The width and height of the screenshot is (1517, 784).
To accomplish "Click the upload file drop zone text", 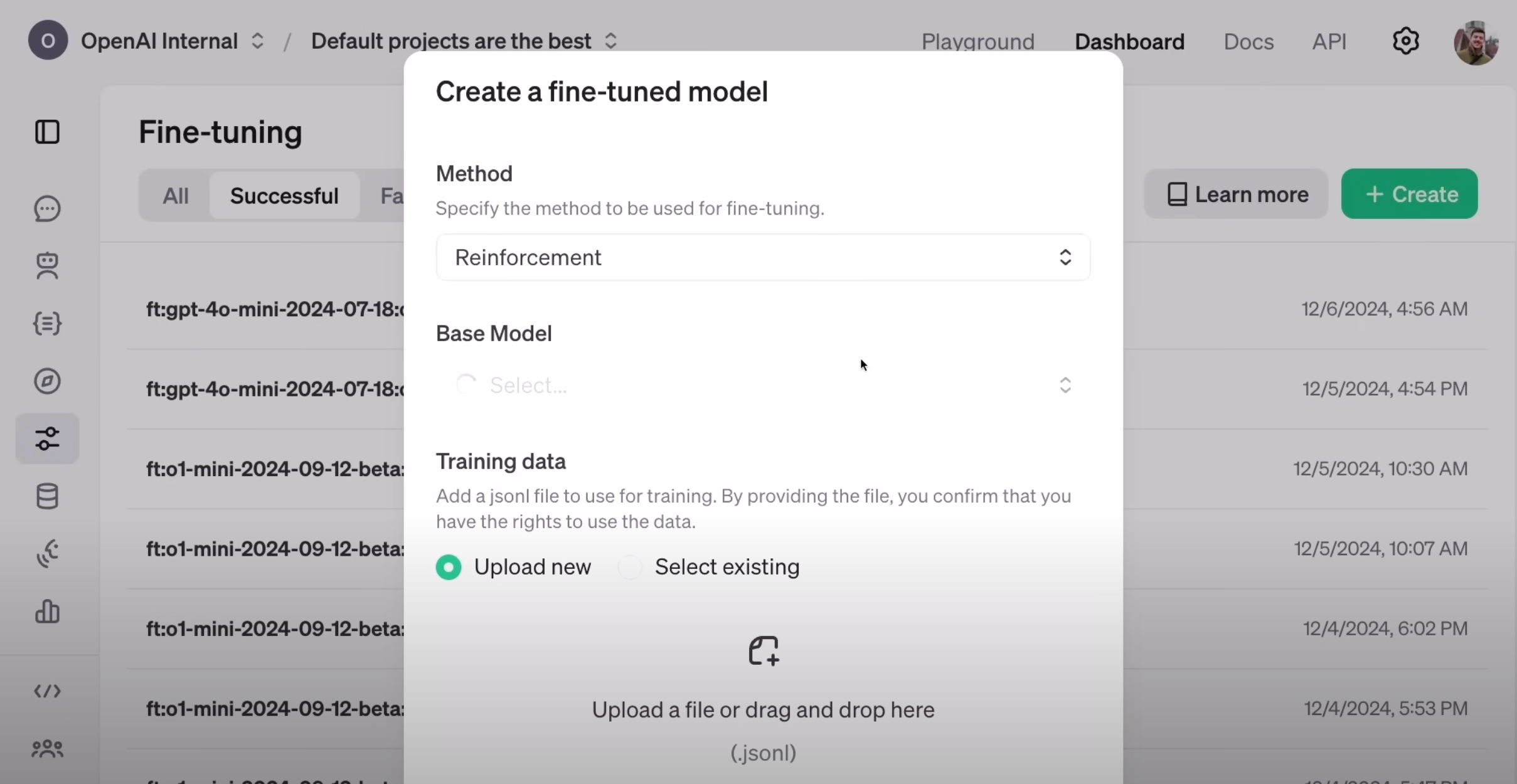I will [x=763, y=710].
